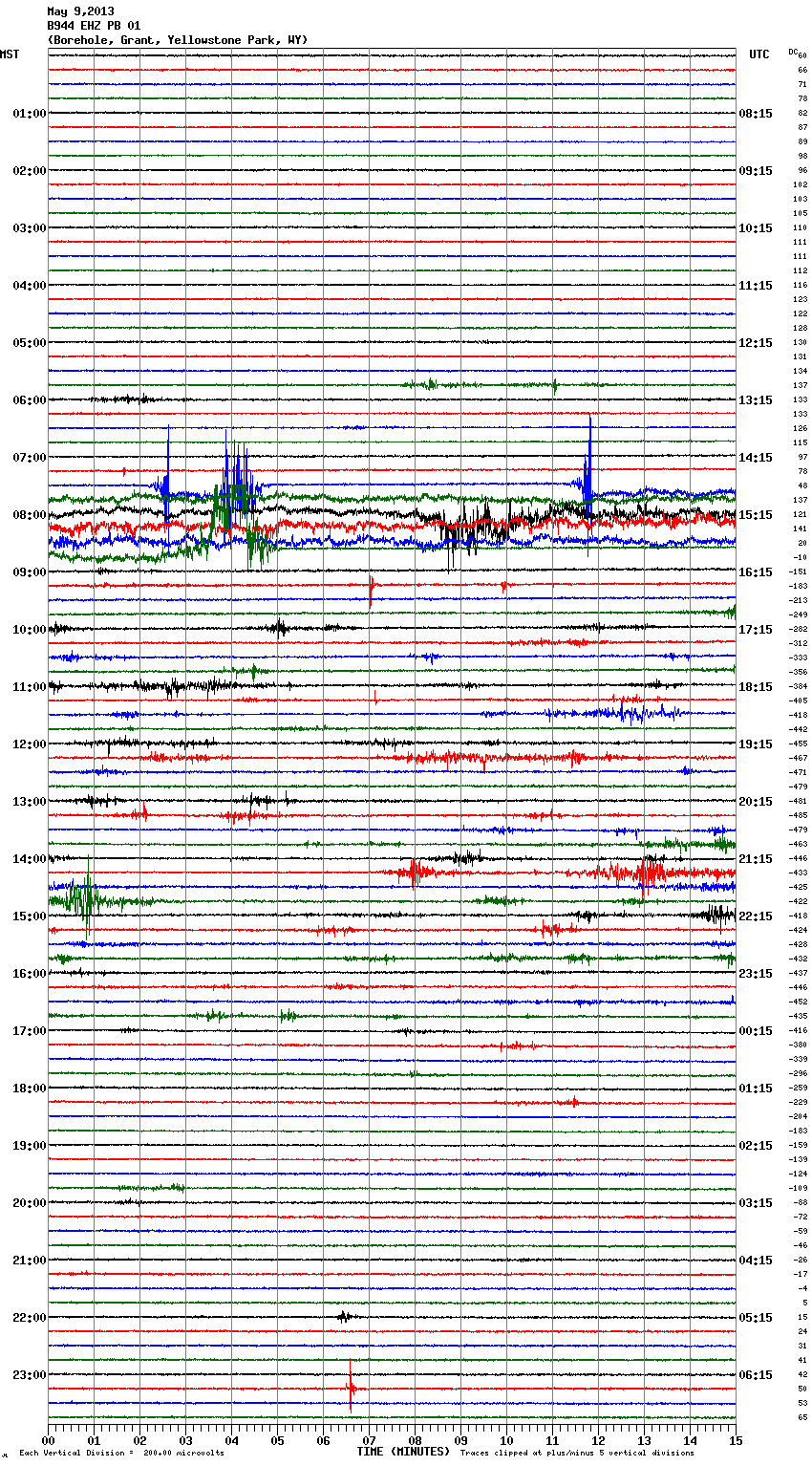Select the MST time label '17:00'
Screen dimensions: 812x1466
pyautogui.click(x=30, y=1031)
